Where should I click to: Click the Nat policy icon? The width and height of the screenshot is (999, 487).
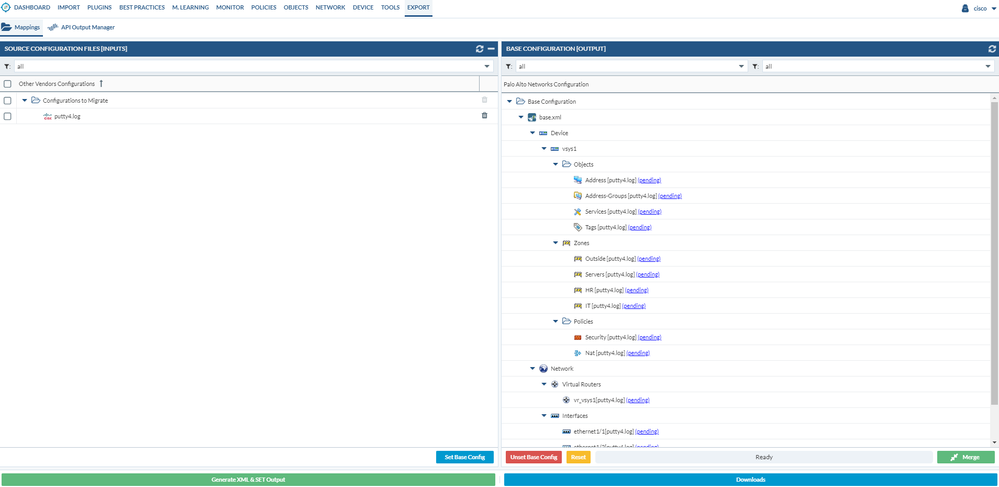click(577, 353)
